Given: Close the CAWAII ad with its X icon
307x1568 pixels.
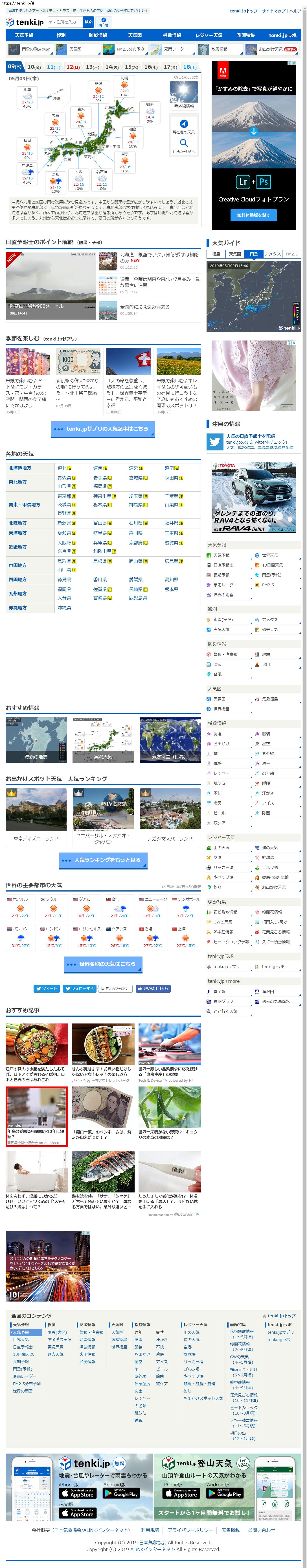Looking at the screenshot, I should pos(294,343).
